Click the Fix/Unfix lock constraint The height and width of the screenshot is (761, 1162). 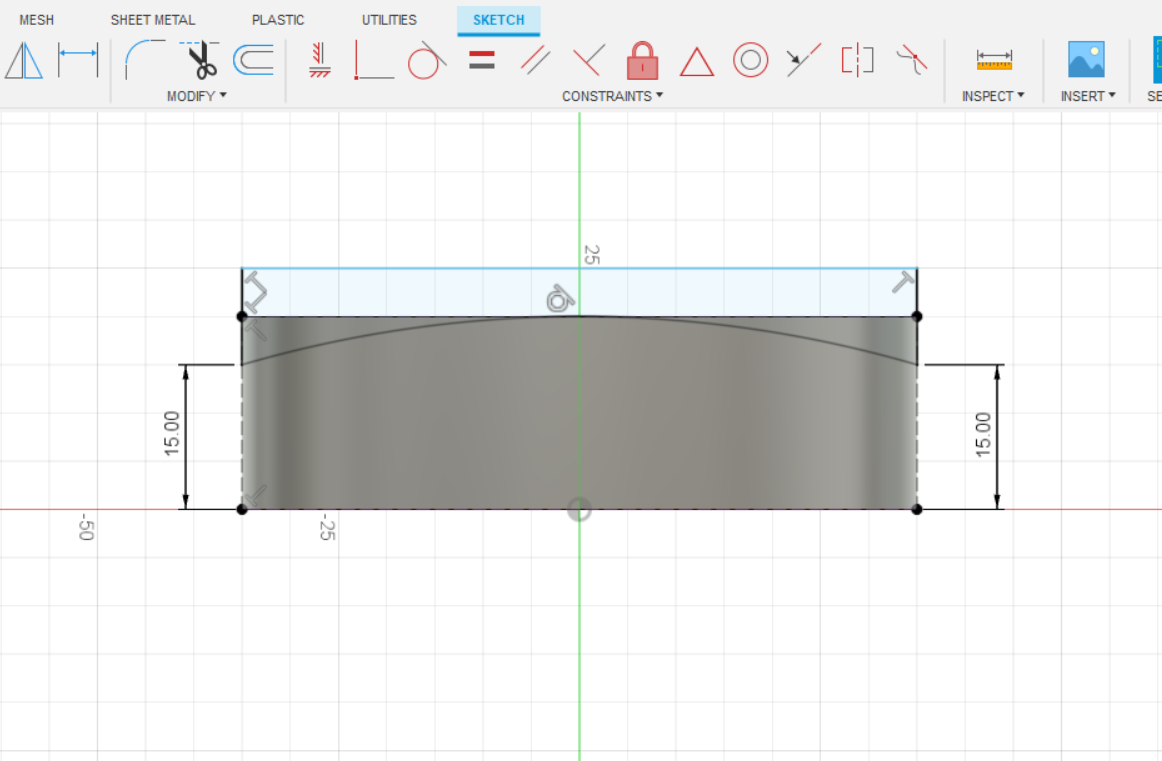643,60
